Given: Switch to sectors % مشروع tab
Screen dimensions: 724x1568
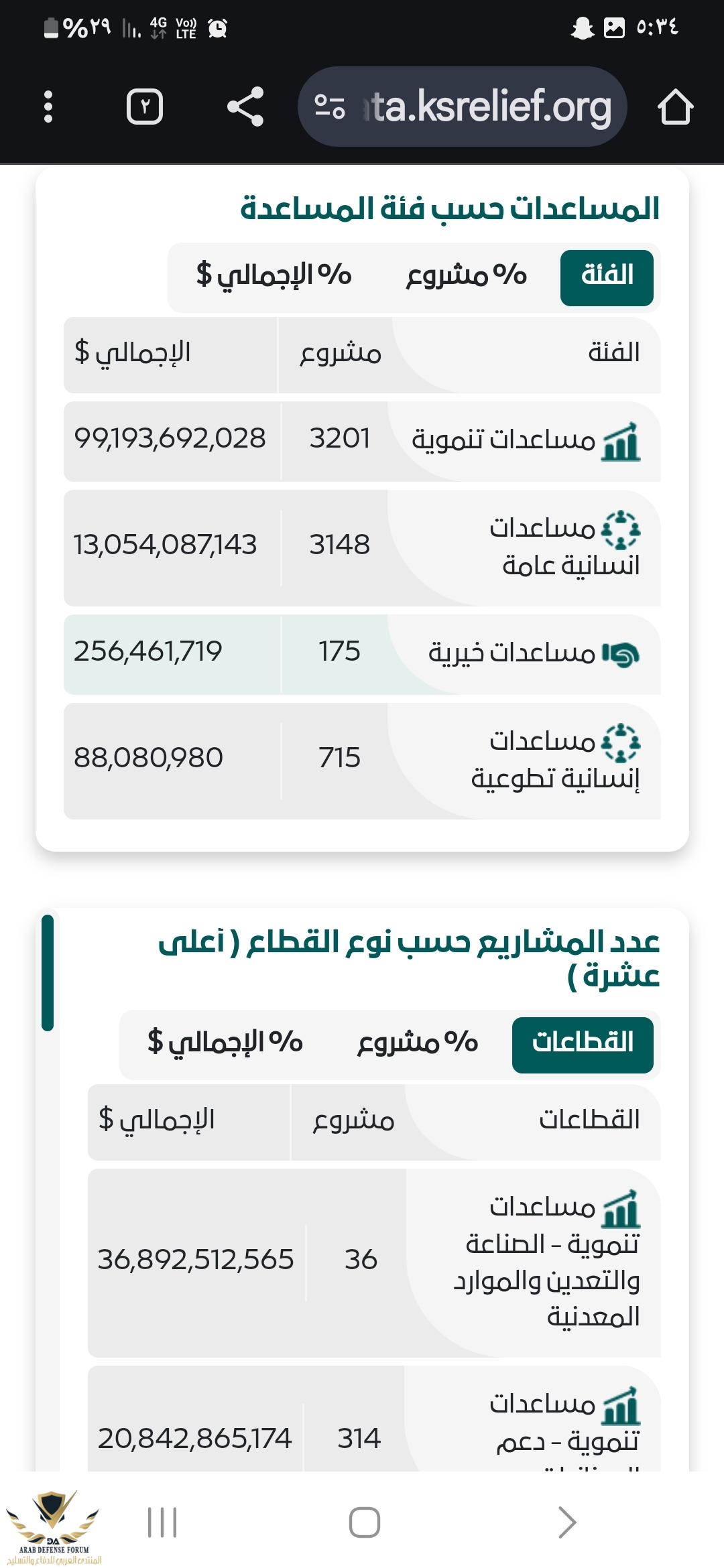Looking at the screenshot, I should click(418, 1043).
